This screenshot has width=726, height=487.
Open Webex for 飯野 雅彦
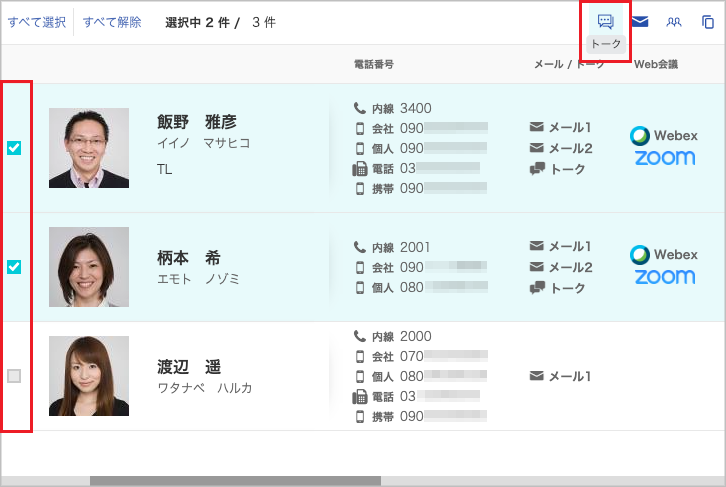pyautogui.click(x=664, y=136)
